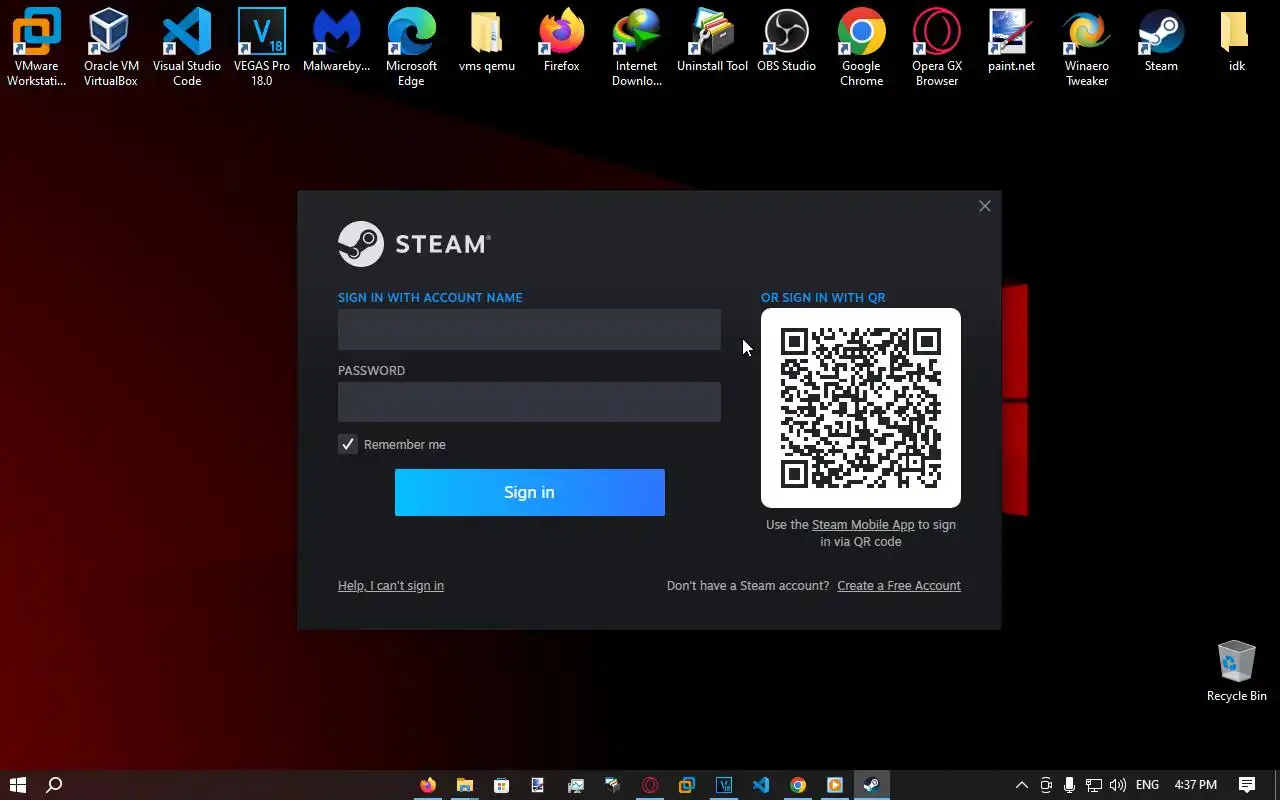Open Oracle VM VirtualBox desktop icon
The width and height of the screenshot is (1280, 800).
click(x=111, y=47)
